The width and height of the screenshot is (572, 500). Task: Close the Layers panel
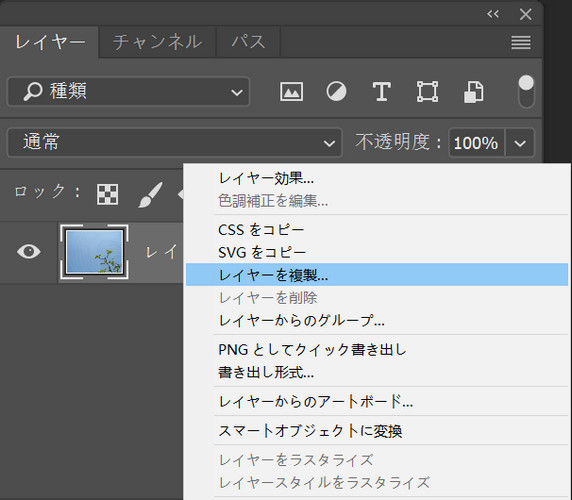tap(525, 14)
